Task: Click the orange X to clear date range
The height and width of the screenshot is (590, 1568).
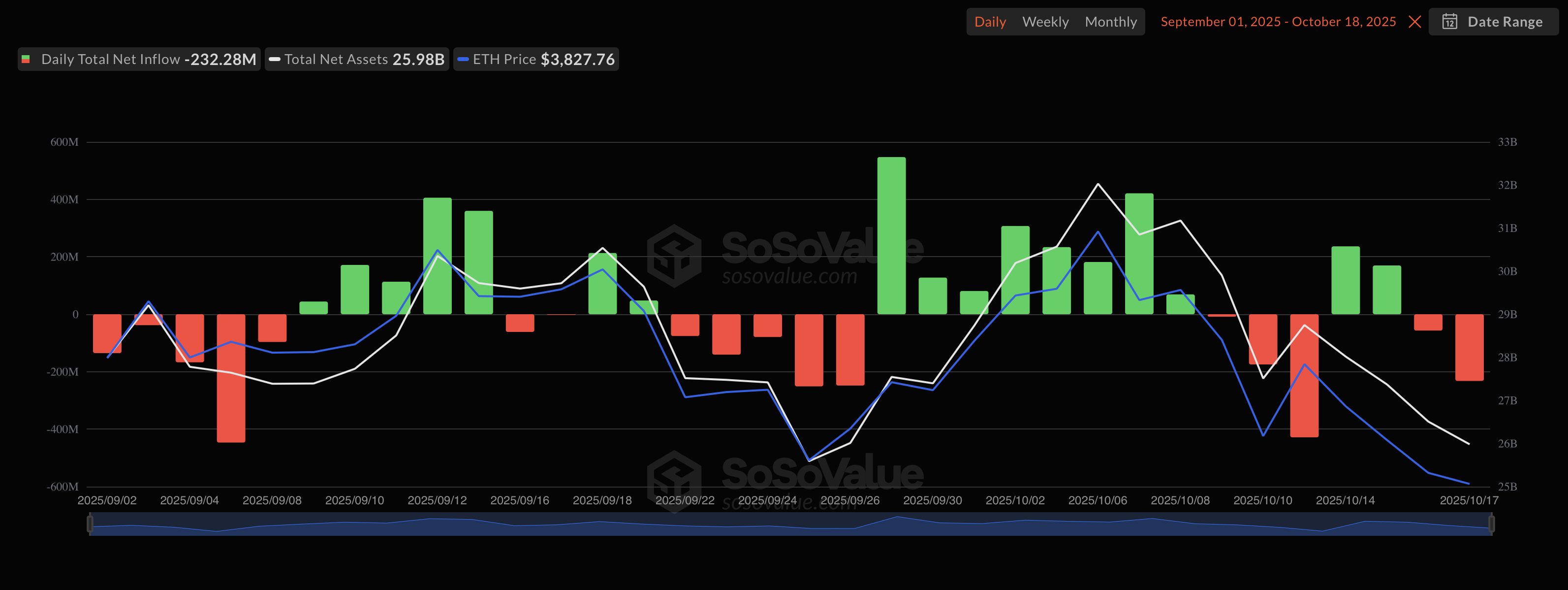Action: point(1415,21)
